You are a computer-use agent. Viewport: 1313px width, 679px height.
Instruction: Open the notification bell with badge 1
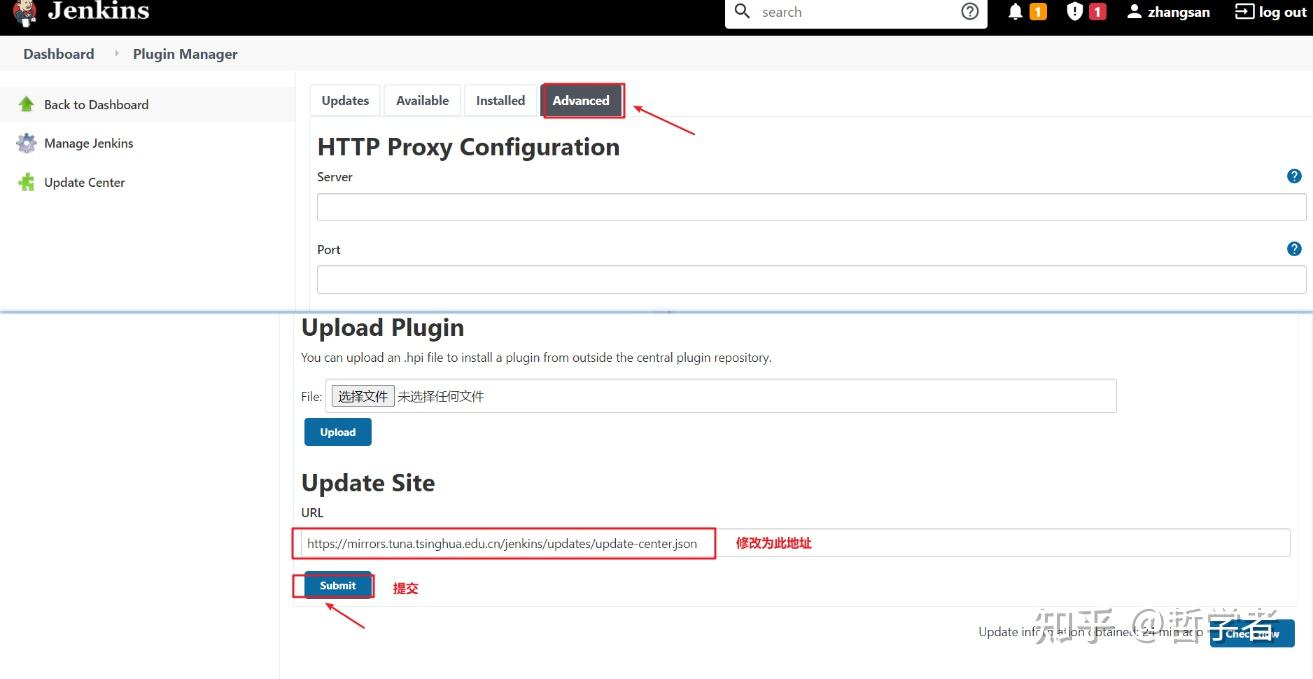click(1025, 12)
